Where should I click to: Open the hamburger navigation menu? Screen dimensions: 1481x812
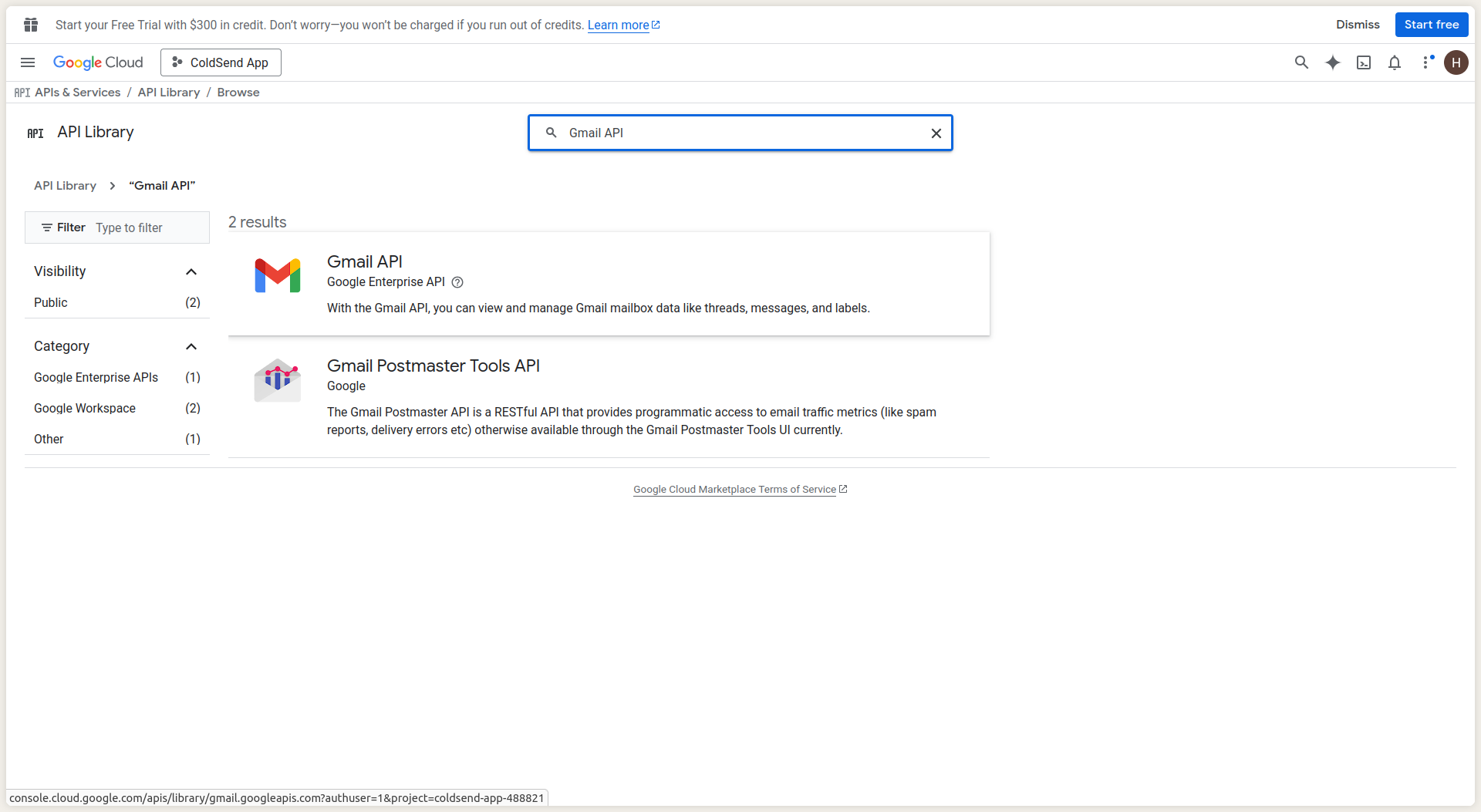pos(28,62)
